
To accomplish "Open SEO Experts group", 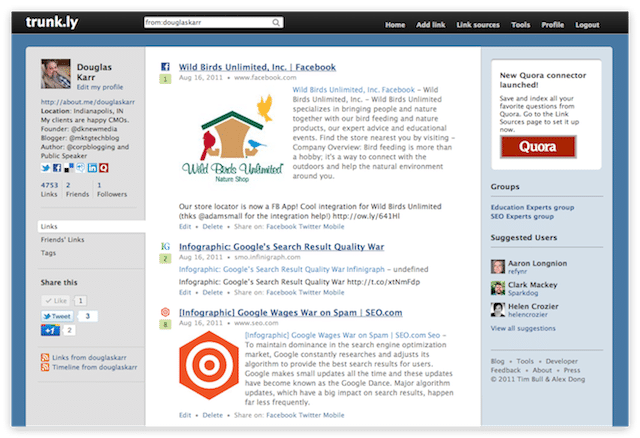I will tap(522, 216).
